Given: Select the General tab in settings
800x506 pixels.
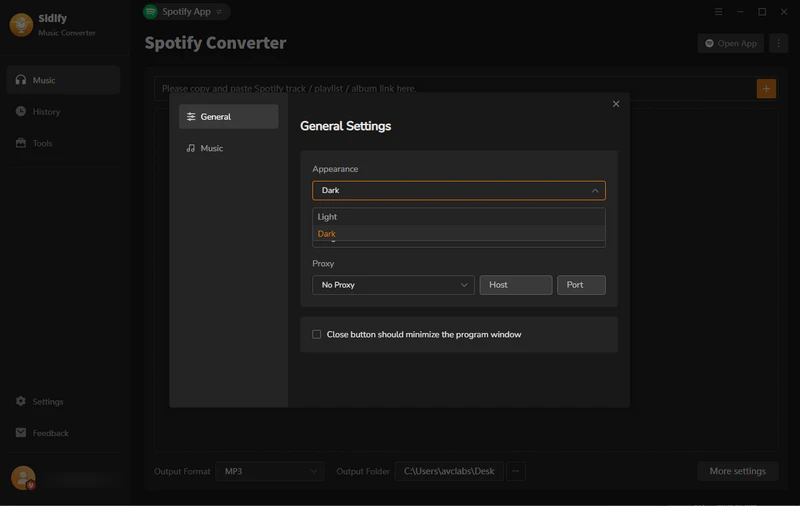Looking at the screenshot, I should tap(229, 117).
